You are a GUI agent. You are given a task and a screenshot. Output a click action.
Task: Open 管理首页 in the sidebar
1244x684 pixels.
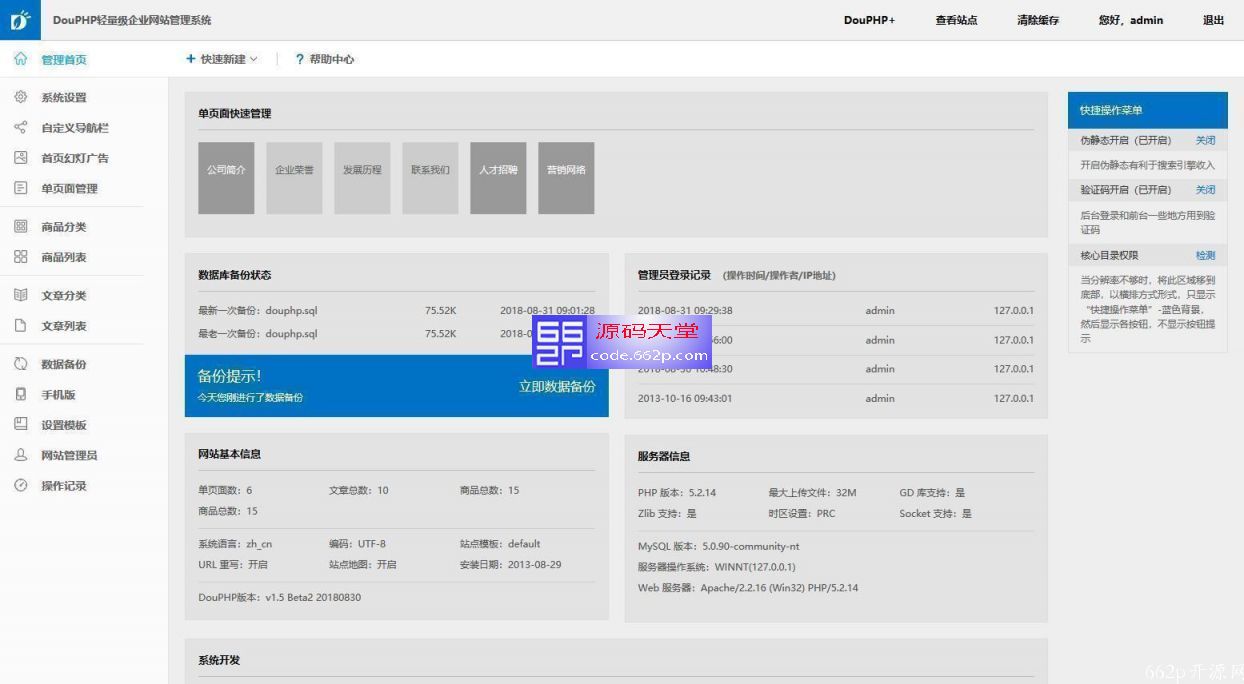64,60
